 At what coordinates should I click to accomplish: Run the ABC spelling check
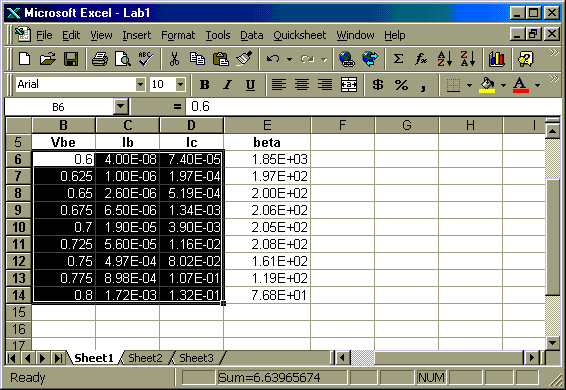click(145, 59)
